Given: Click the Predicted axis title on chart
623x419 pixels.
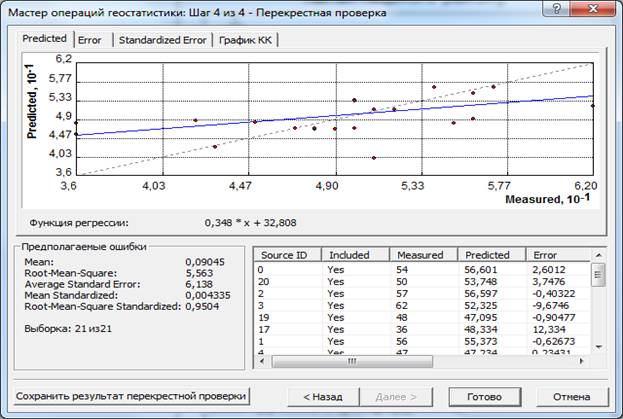Looking at the screenshot, I should (x=31, y=102).
